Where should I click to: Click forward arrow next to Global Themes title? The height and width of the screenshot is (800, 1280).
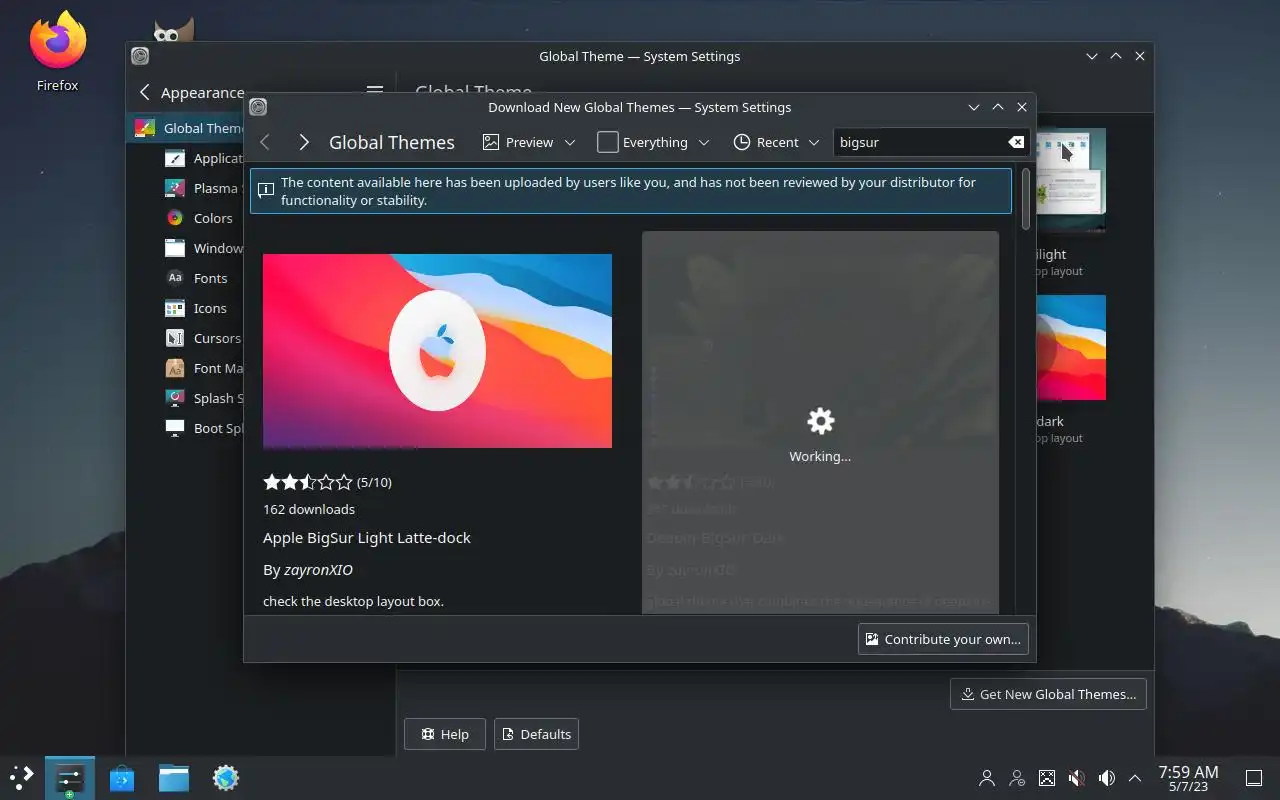[304, 142]
